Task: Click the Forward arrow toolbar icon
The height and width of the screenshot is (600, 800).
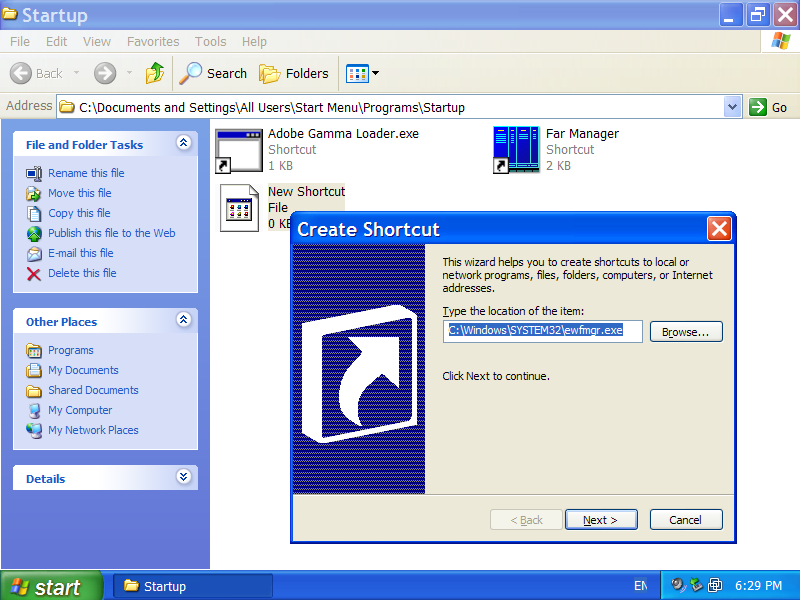Action: 105,73
